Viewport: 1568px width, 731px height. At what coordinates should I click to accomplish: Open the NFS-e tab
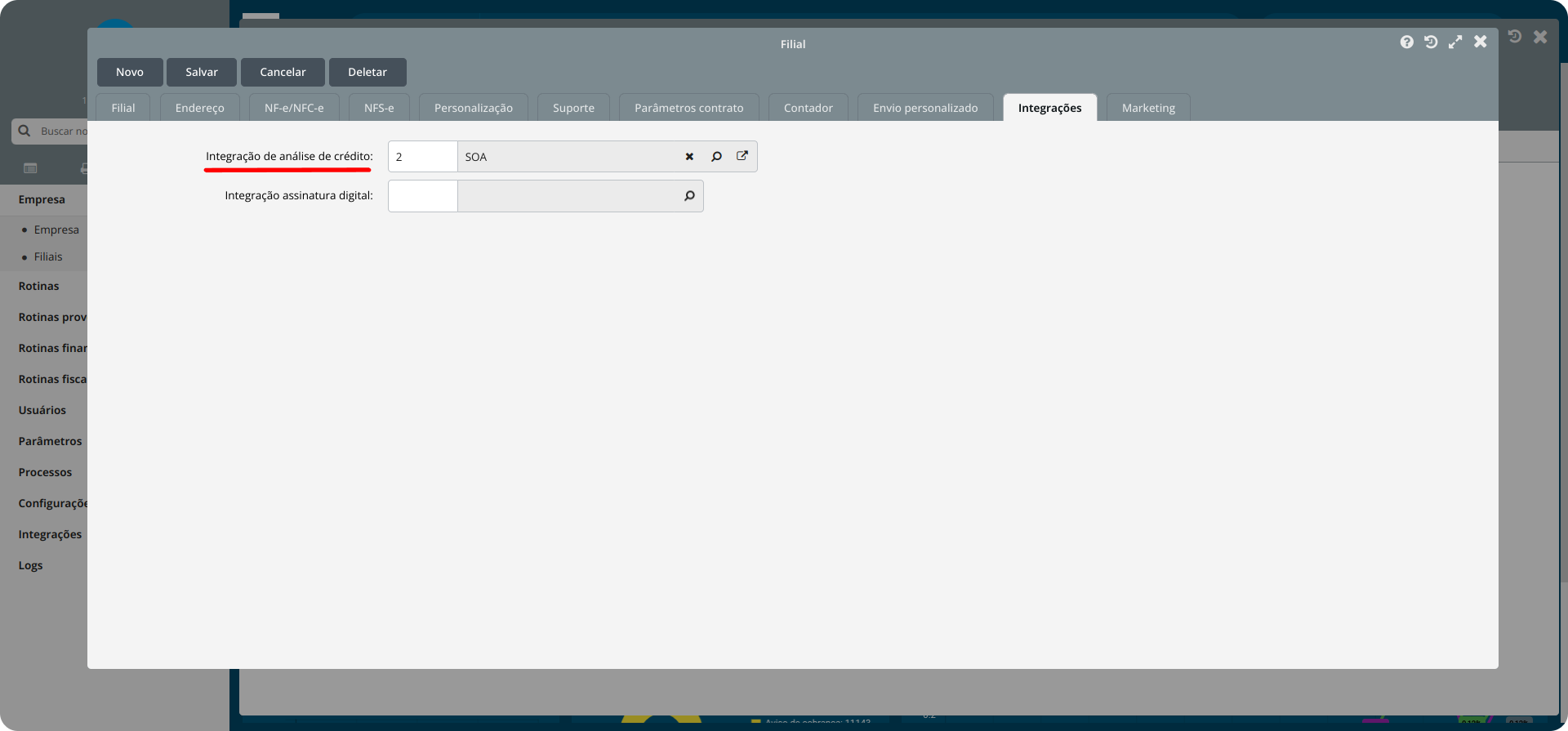point(379,108)
